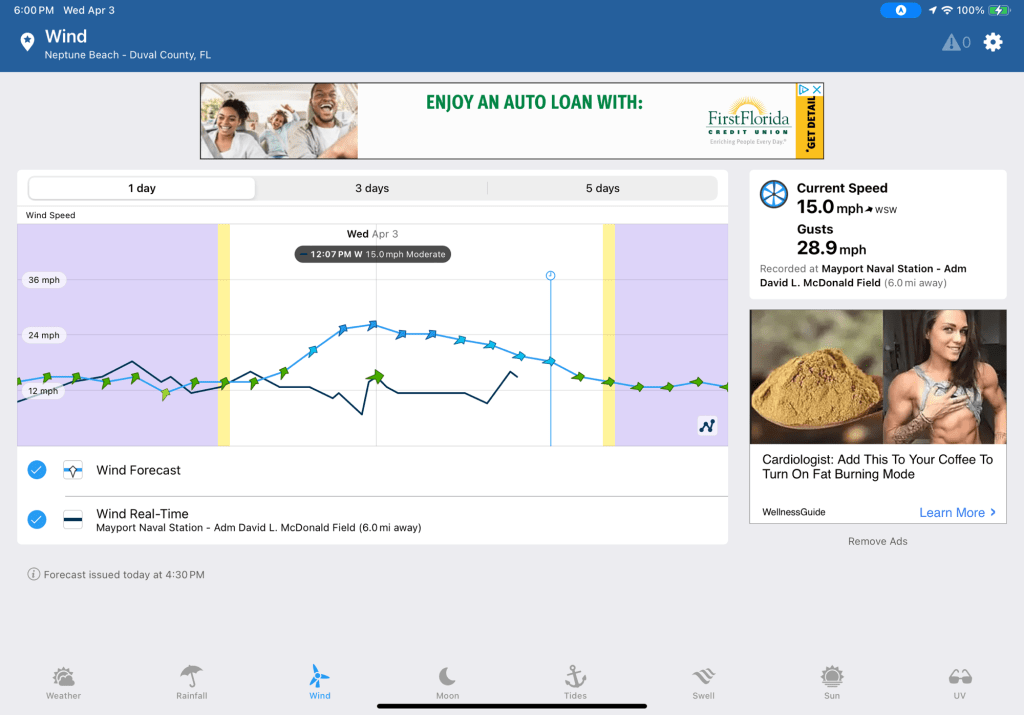The image size is (1024, 715).
Task: Open the settings gear icon
Action: [992, 42]
